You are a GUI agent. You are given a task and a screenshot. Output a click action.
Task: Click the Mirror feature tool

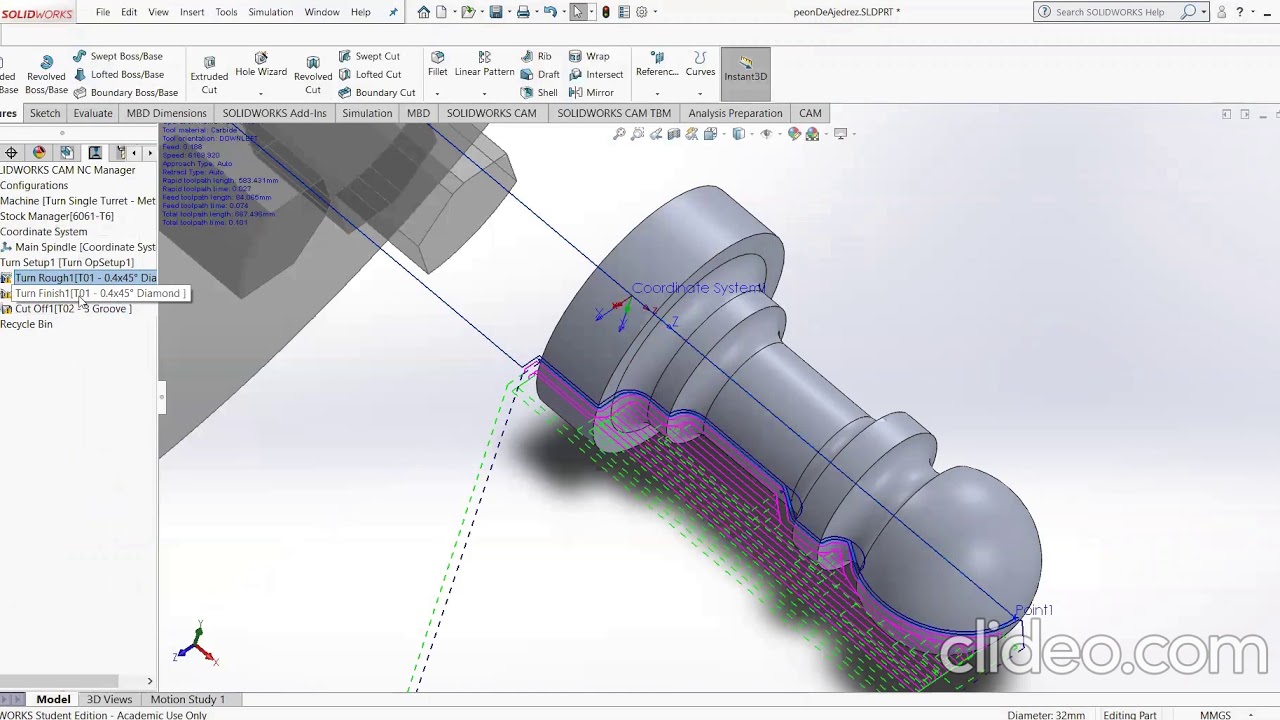coord(591,92)
